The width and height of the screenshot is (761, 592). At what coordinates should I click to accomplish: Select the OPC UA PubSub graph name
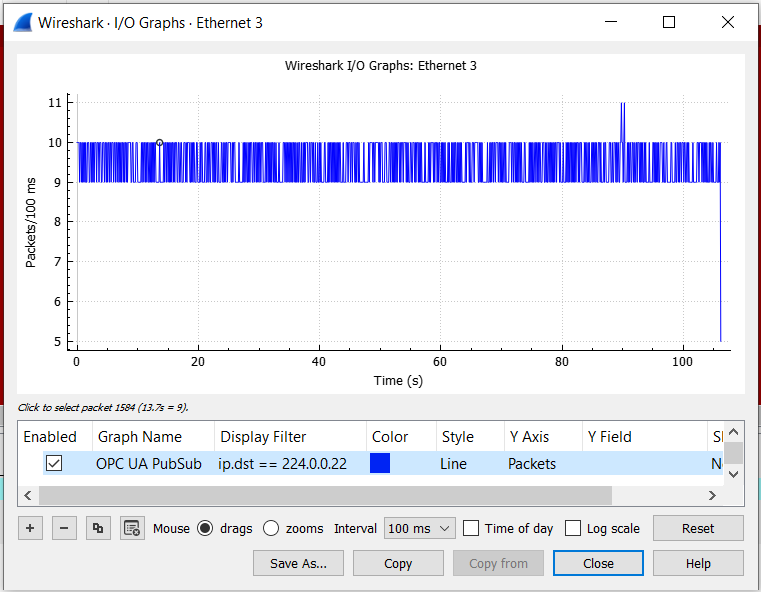(x=149, y=464)
